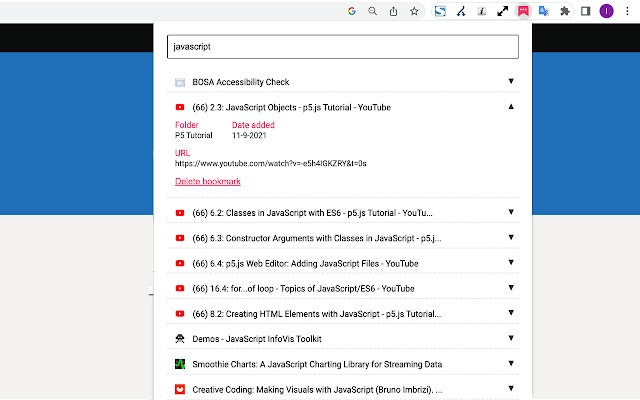Click the YouTube favicon of 8.2 Creating HTML

180,314
